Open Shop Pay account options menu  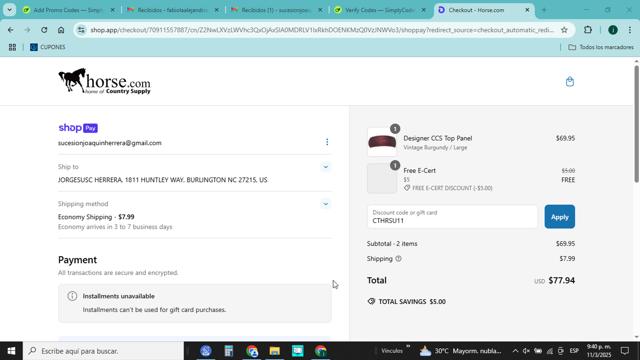pyautogui.click(x=327, y=142)
